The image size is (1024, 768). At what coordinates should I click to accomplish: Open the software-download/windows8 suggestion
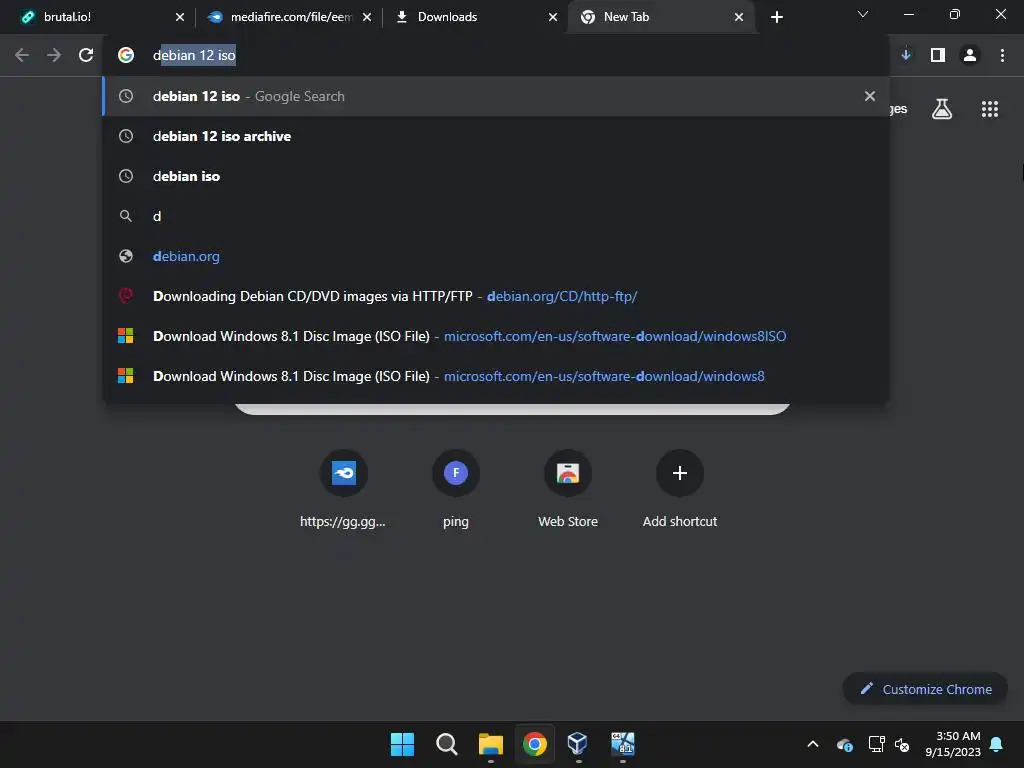pyautogui.click(x=496, y=376)
